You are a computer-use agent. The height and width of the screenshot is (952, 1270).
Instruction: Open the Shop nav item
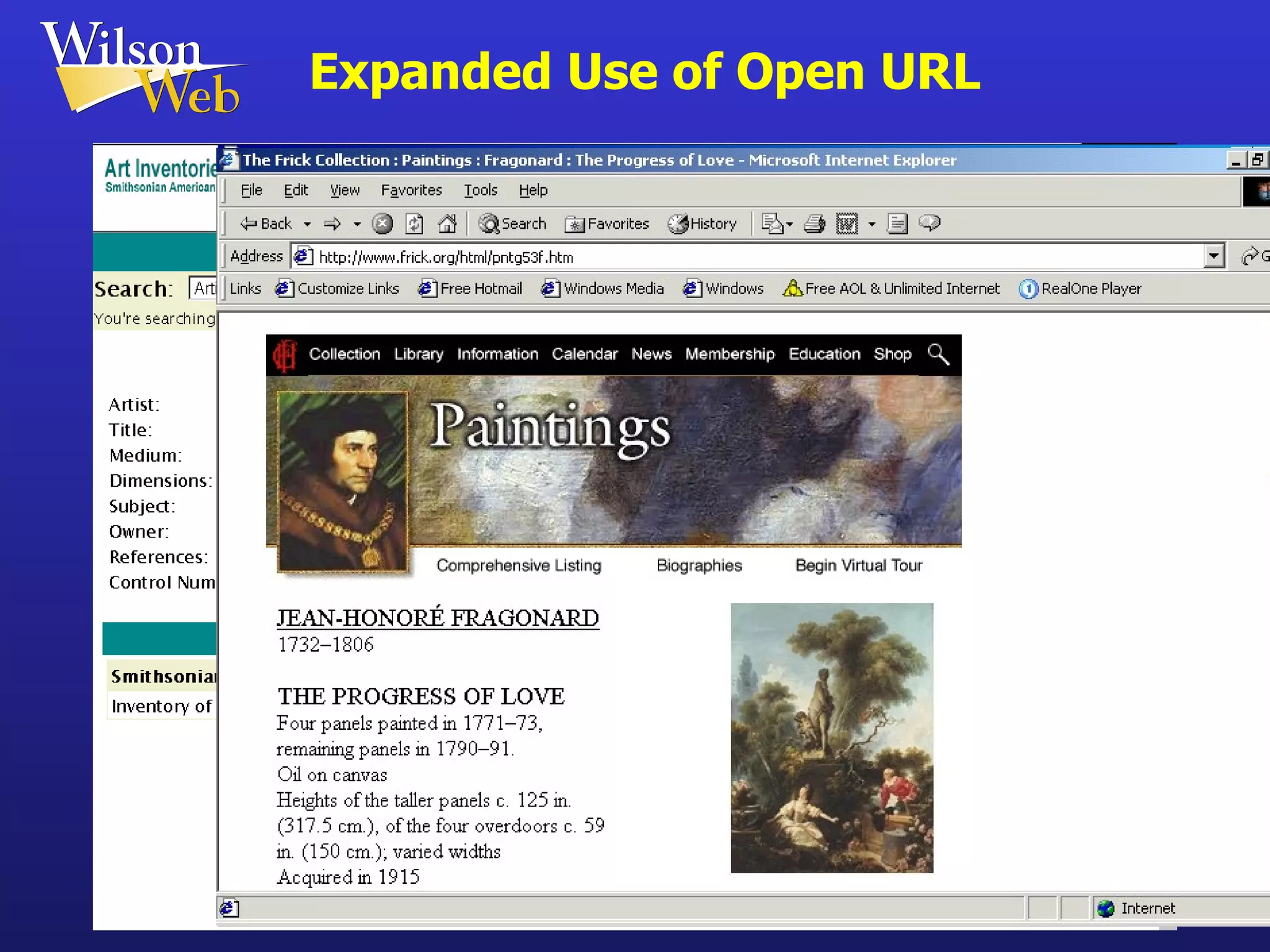pyautogui.click(x=892, y=354)
